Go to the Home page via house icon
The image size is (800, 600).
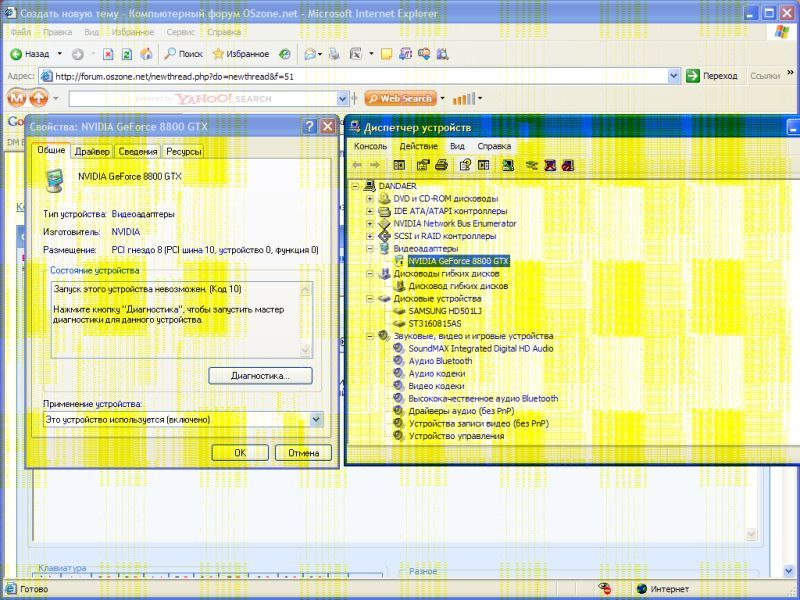click(x=146, y=54)
